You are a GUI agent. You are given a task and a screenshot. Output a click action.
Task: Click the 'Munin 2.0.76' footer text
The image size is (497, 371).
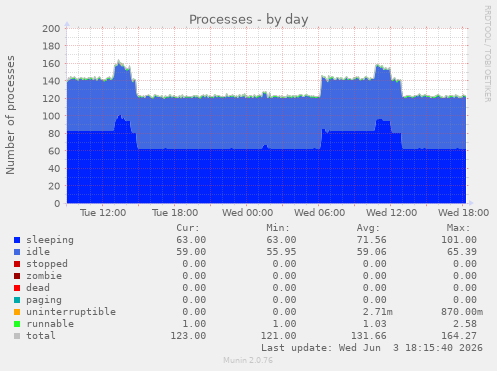[248, 361]
